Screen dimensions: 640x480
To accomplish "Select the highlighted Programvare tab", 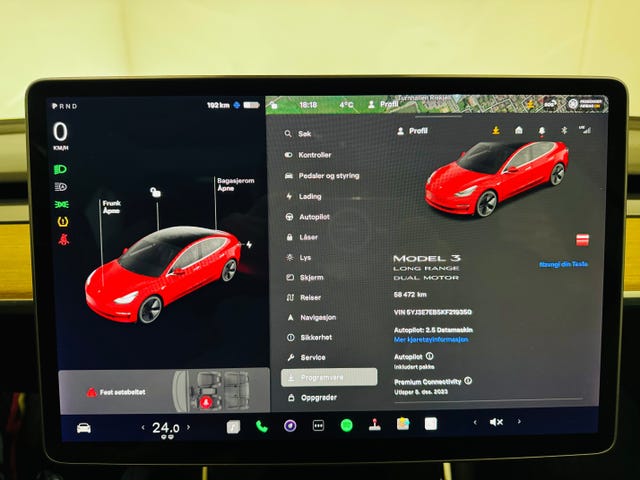I will pos(329,378).
